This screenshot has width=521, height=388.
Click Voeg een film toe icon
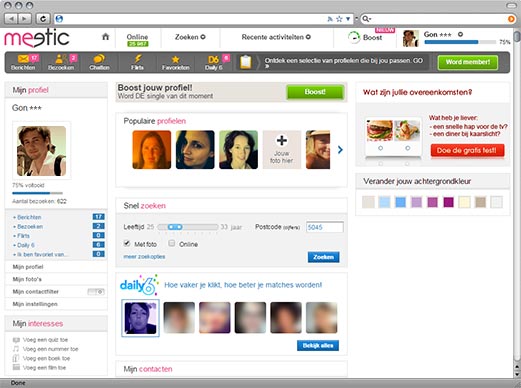tap(16, 367)
